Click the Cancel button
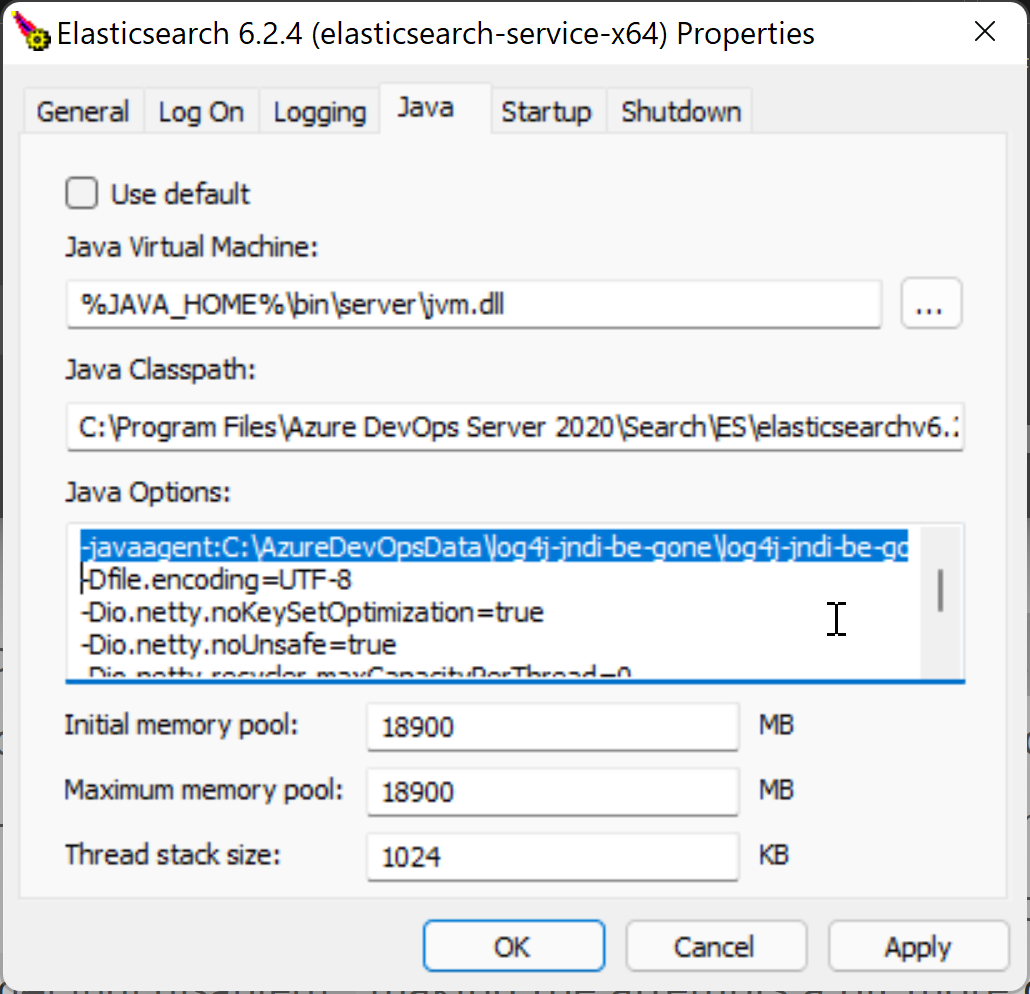The width and height of the screenshot is (1030, 994). pyautogui.click(x=716, y=946)
